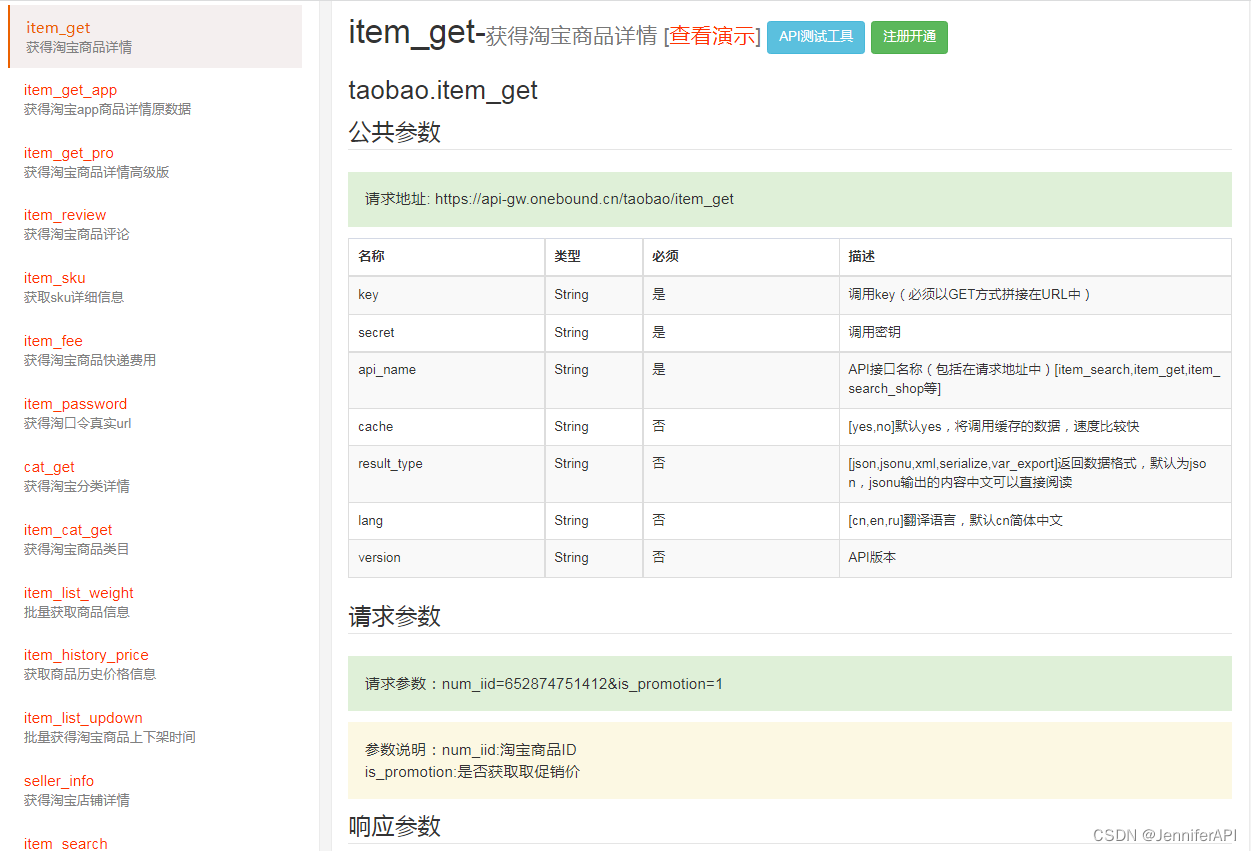Viewport: 1251px width, 851px height.
Task: Click the cache row description text
Action: point(993,427)
